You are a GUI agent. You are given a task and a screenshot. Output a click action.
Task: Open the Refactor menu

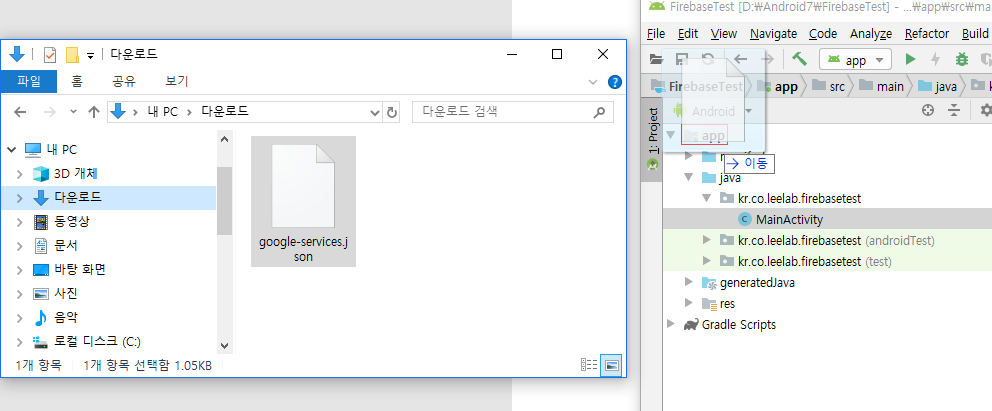[926, 33]
